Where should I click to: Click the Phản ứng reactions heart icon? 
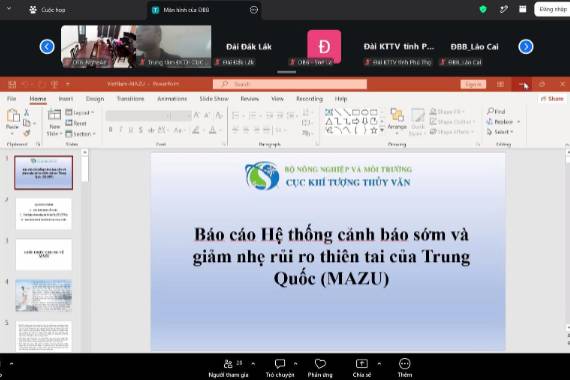320,364
